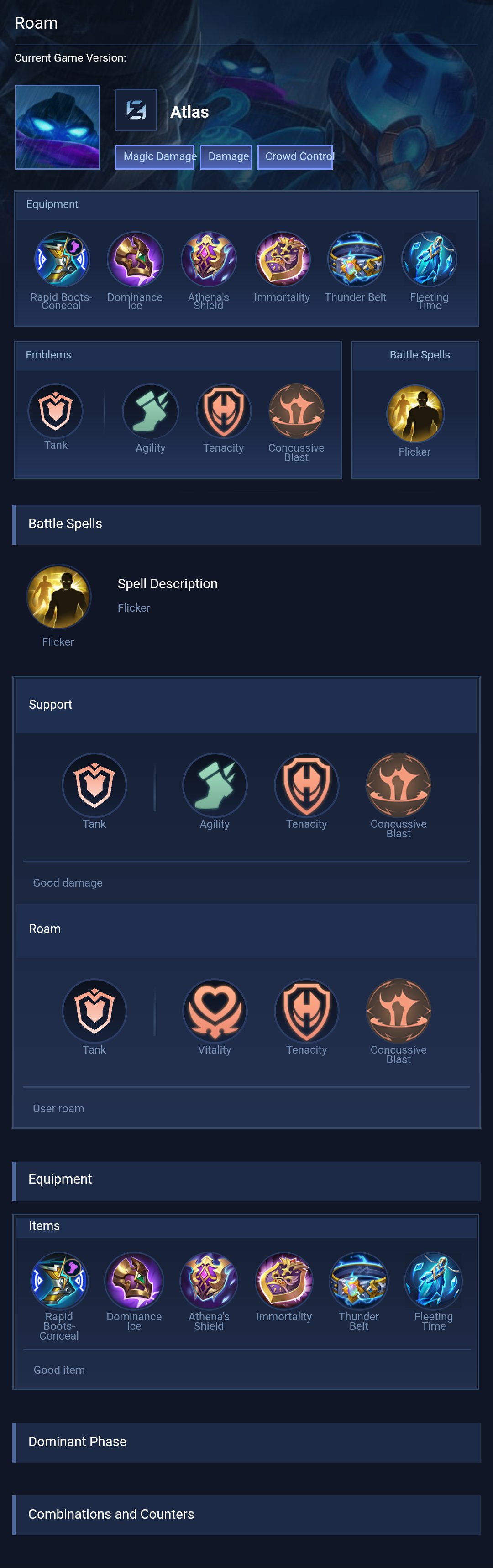
Task: Click the role icon next to Atlas name
Action: pos(136,110)
